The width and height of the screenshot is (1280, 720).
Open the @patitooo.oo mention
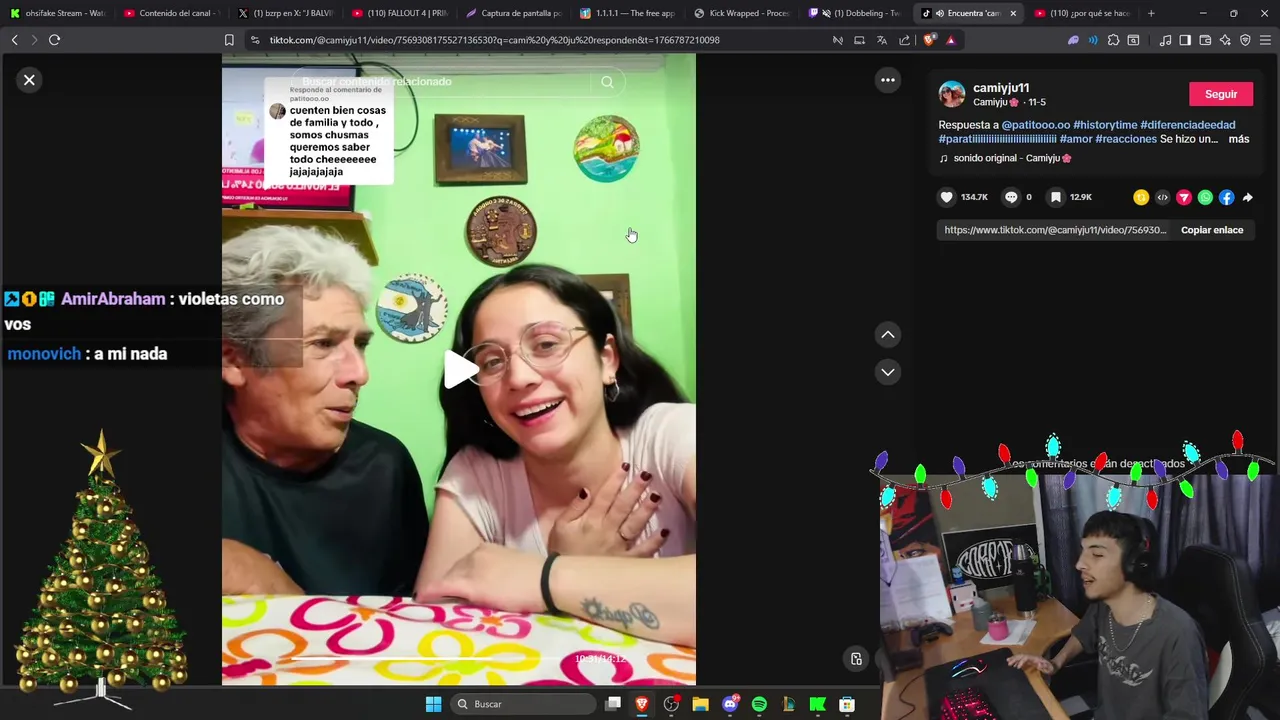click(1035, 125)
